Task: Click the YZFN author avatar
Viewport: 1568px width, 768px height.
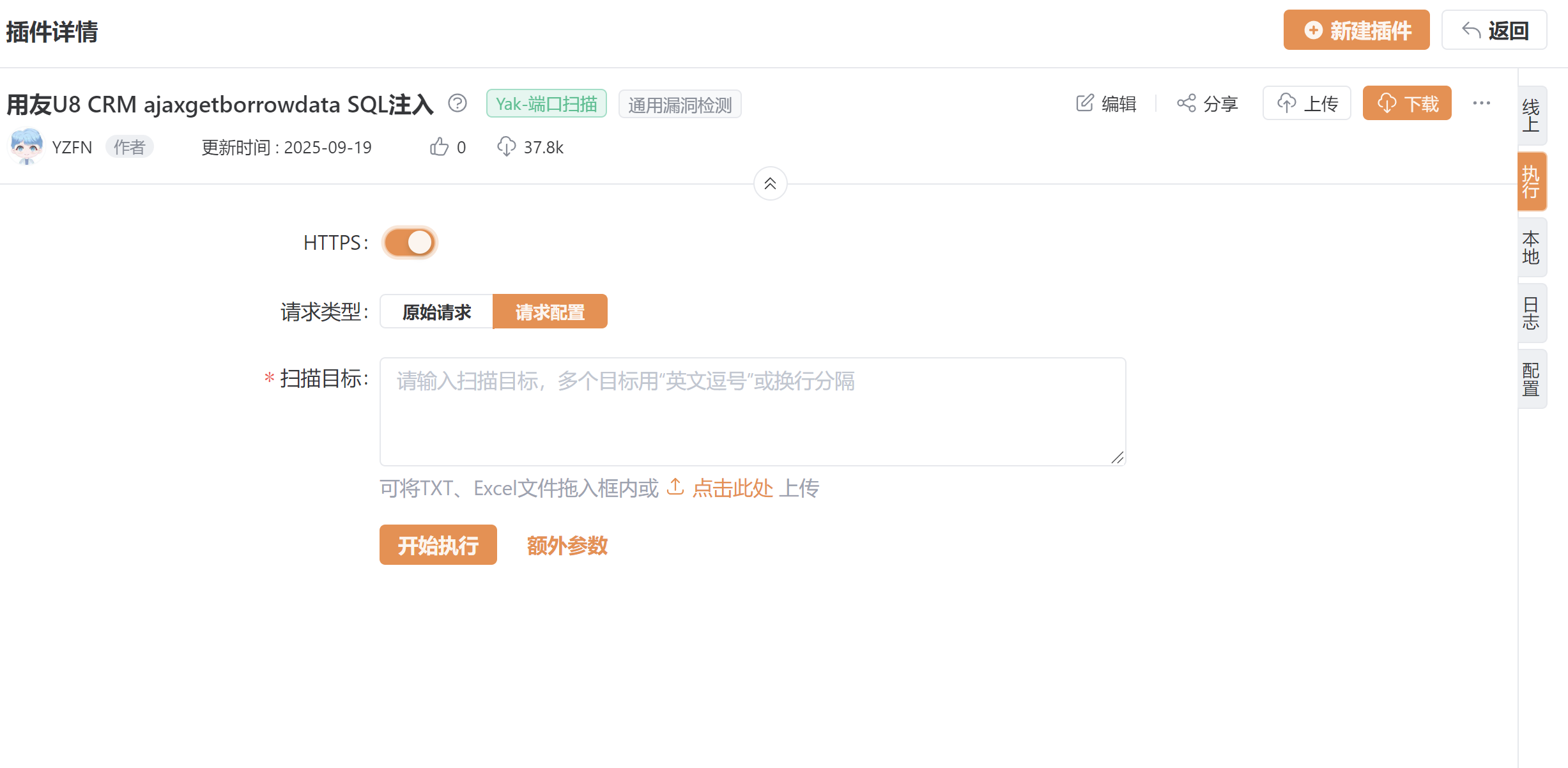Action: (26, 146)
